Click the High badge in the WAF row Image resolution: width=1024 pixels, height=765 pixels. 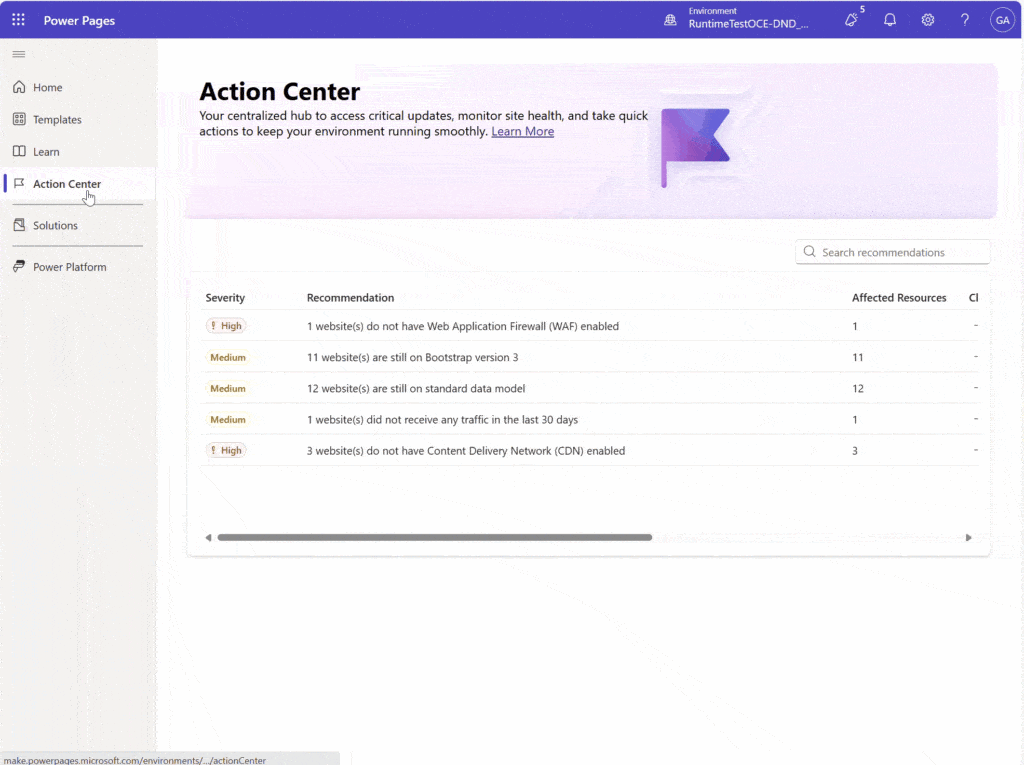226,325
